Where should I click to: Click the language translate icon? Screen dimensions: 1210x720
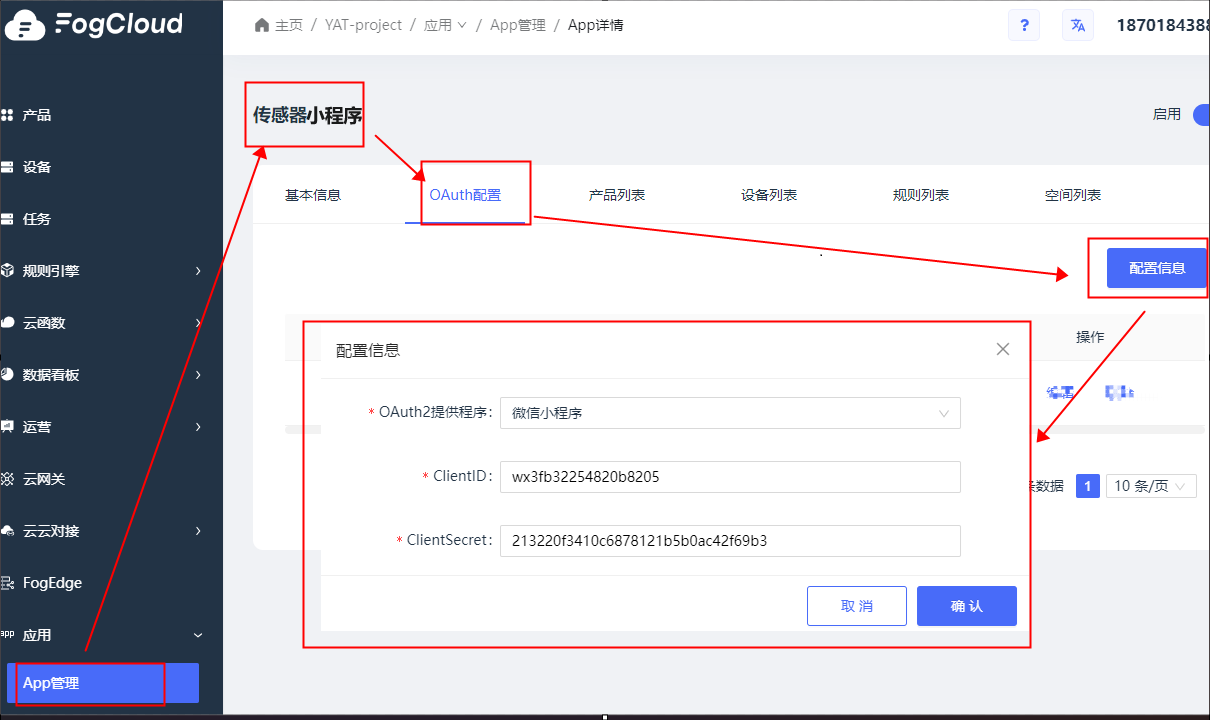point(1077,25)
